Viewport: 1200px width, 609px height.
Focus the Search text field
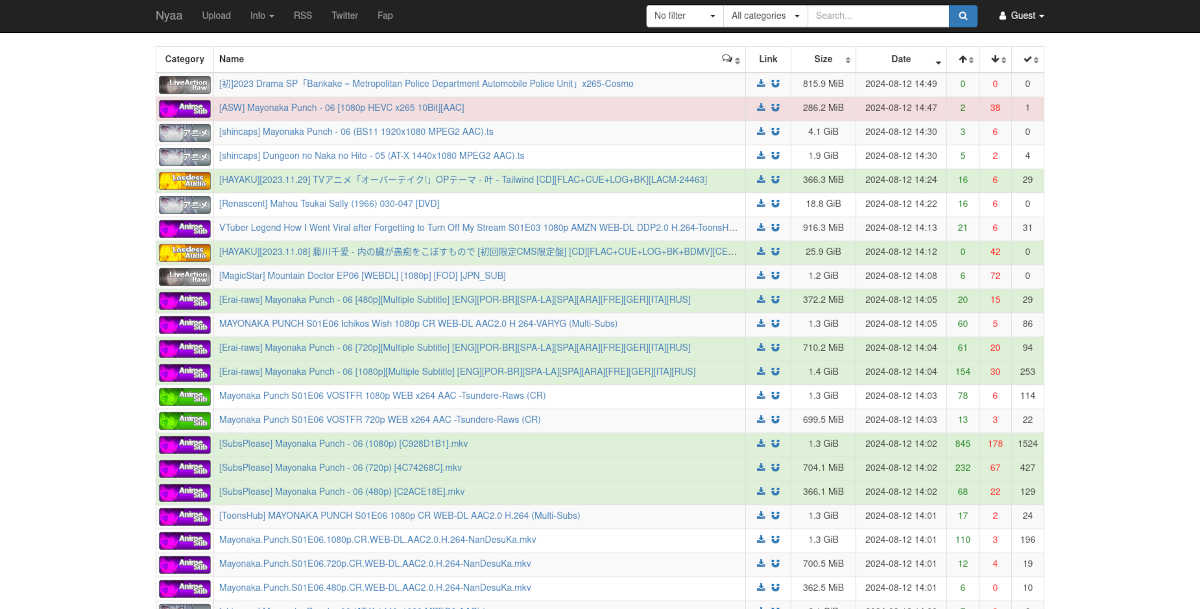[878, 16]
